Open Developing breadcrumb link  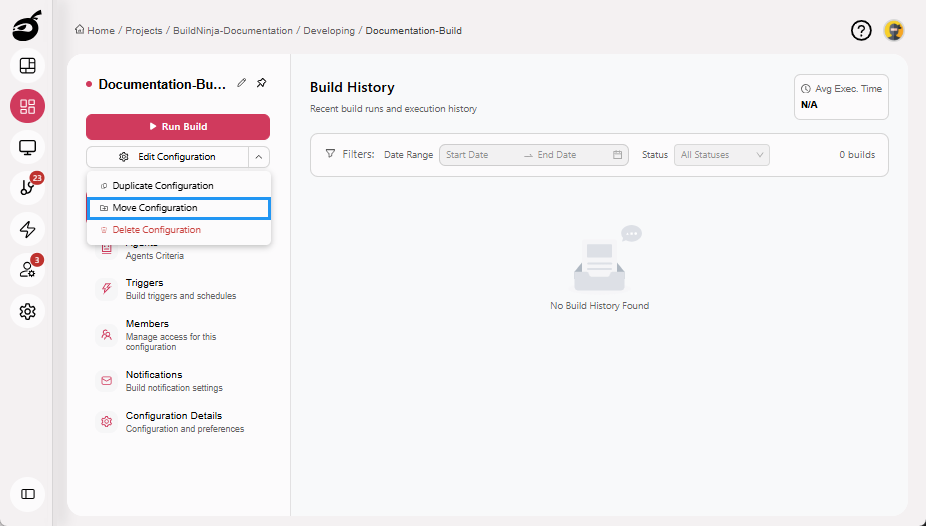click(x=329, y=31)
